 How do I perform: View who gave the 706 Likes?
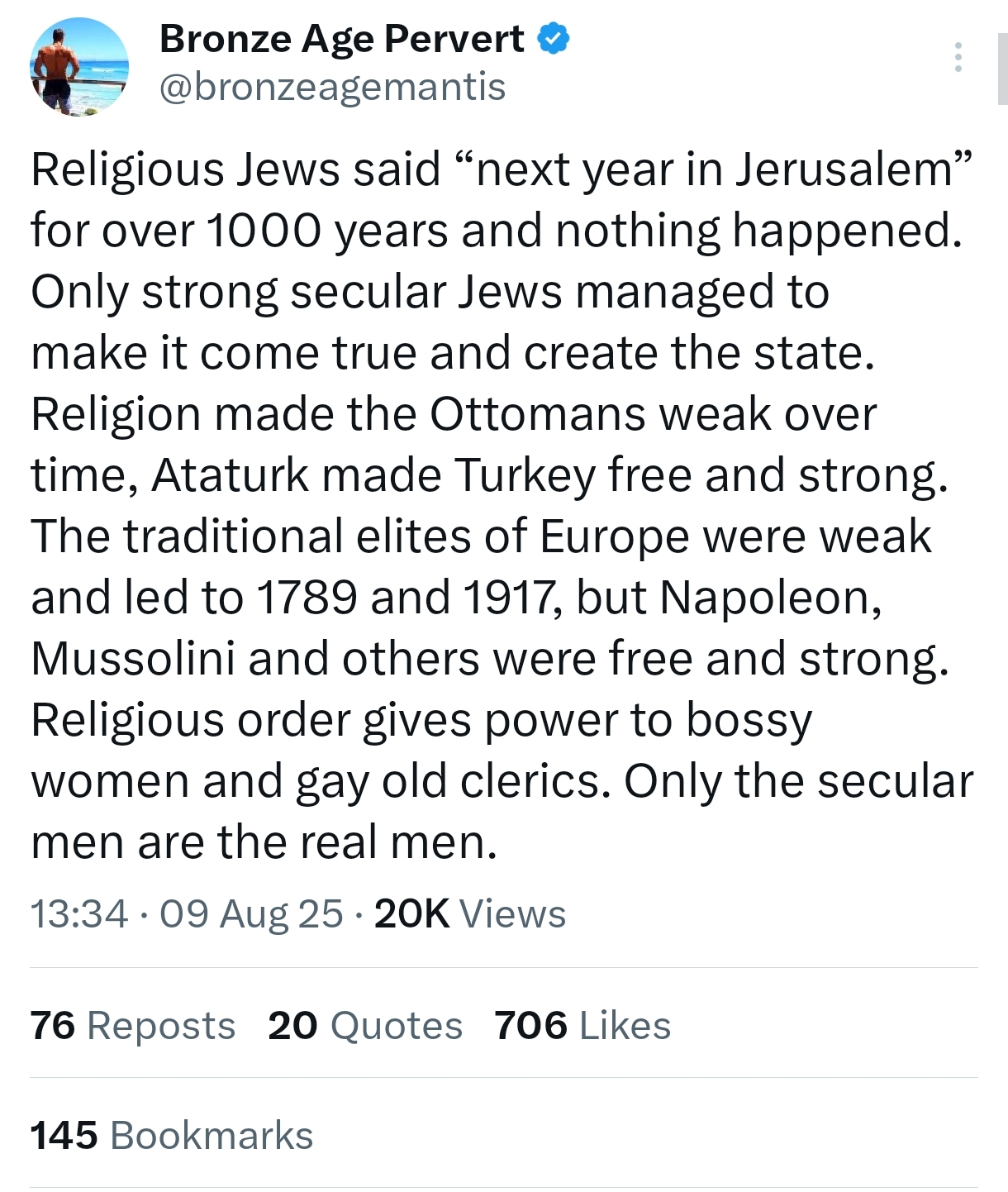click(x=582, y=1026)
